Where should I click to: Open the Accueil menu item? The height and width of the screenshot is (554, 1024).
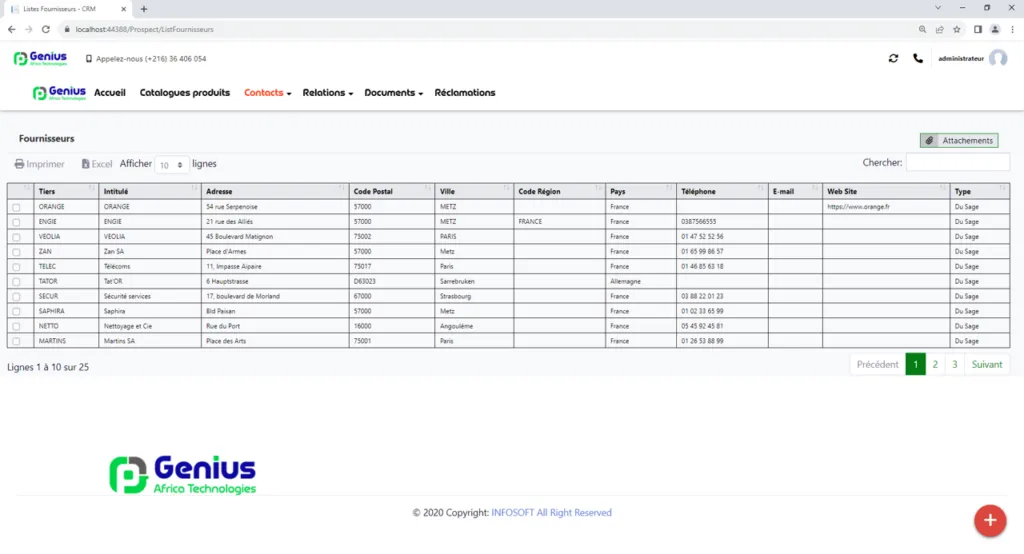[110, 93]
